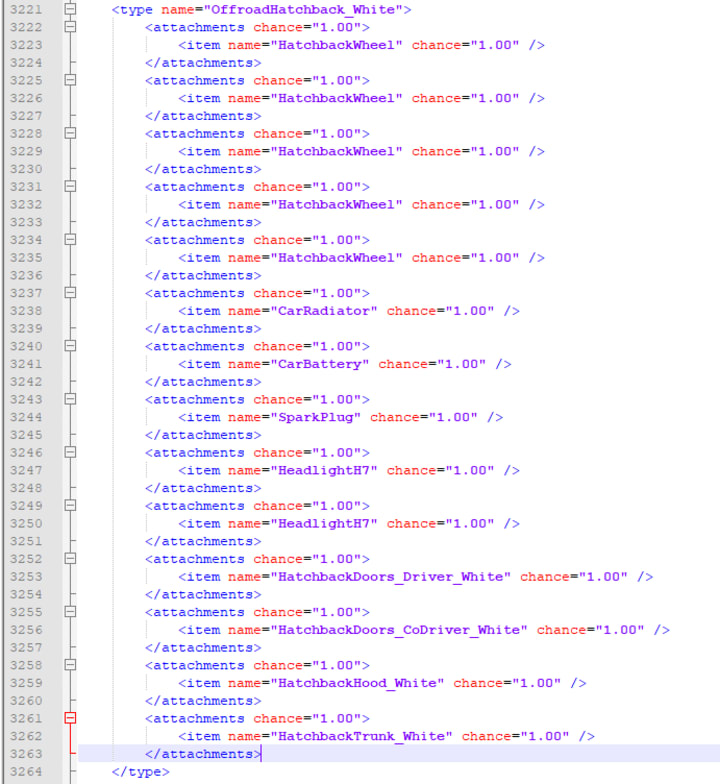720x784 pixels.
Task: Collapse fold marker on line 3222
Action: (70, 26)
